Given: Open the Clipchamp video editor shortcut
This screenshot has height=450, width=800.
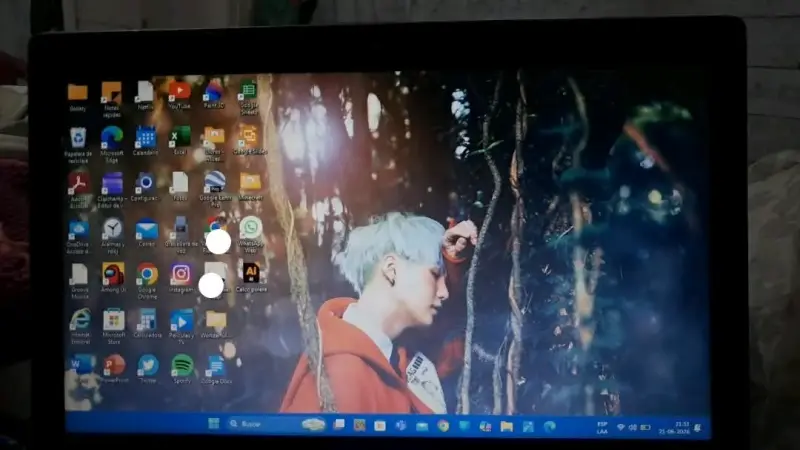Looking at the screenshot, I should (x=112, y=191).
